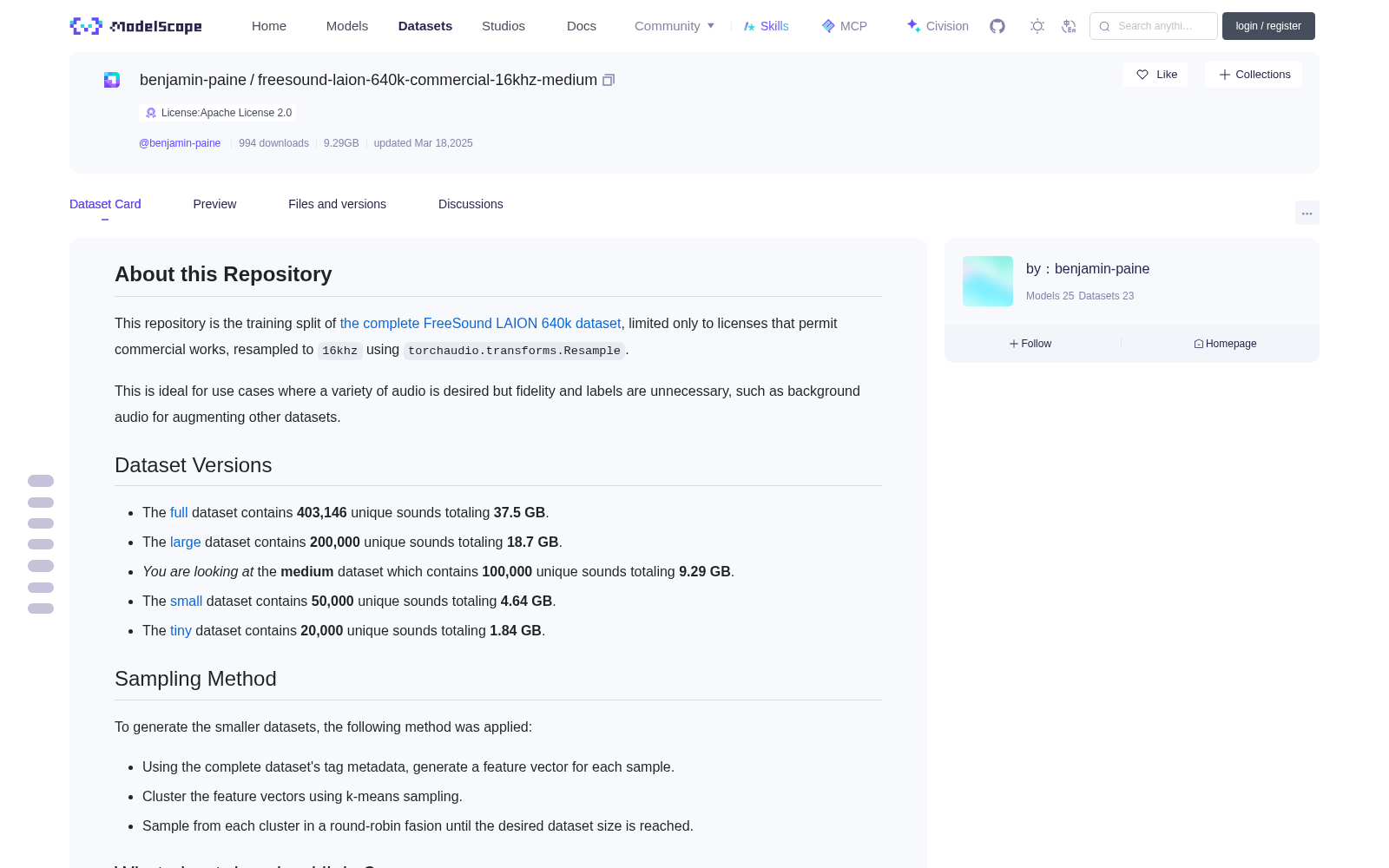Open the @benjamin-paine profile link
Image resolution: width=1389 pixels, height=868 pixels.
(180, 143)
